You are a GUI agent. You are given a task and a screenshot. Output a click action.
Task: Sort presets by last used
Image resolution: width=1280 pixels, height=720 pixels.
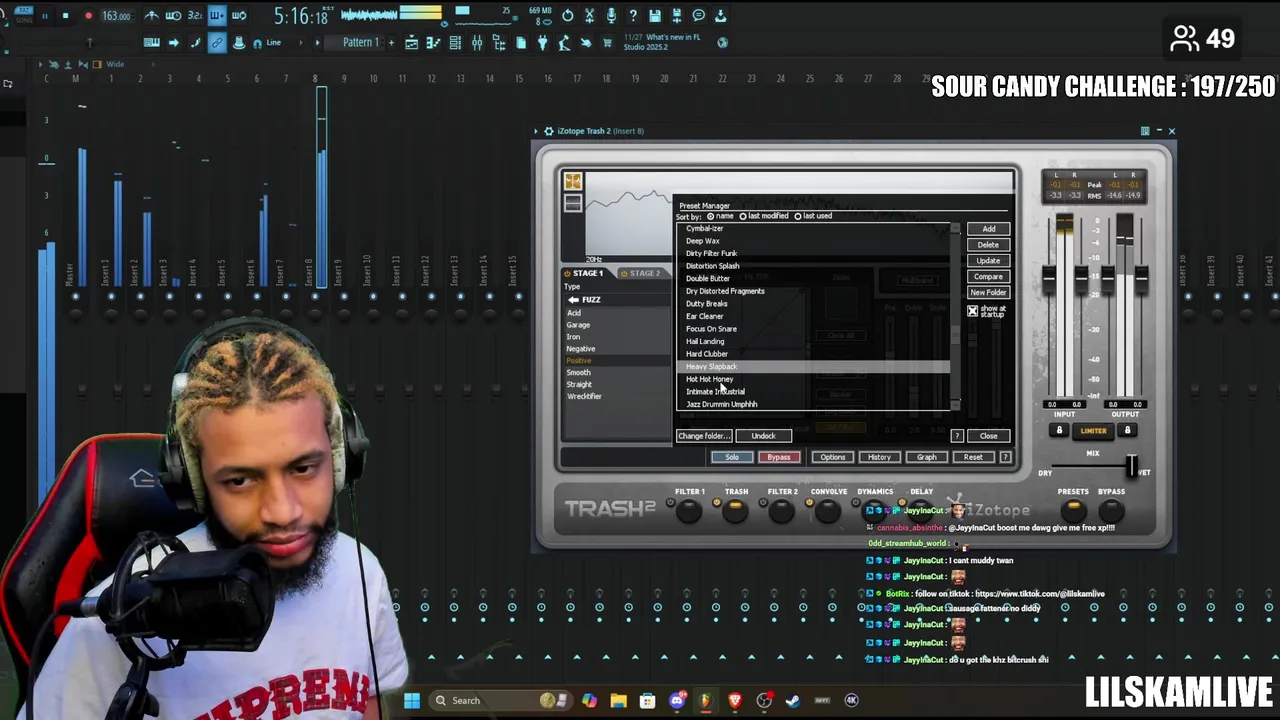coord(798,216)
